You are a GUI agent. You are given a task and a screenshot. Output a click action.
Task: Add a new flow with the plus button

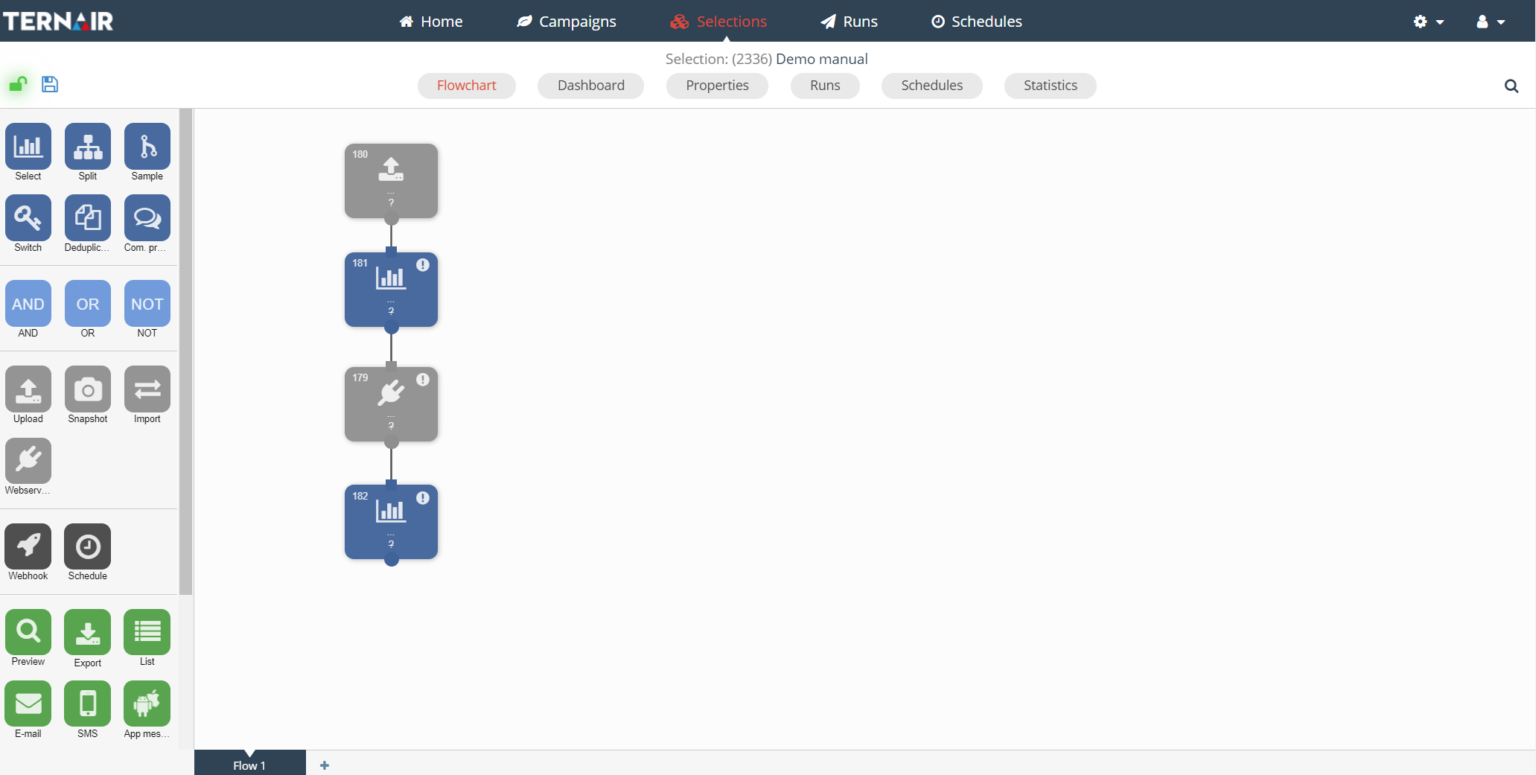click(x=324, y=765)
